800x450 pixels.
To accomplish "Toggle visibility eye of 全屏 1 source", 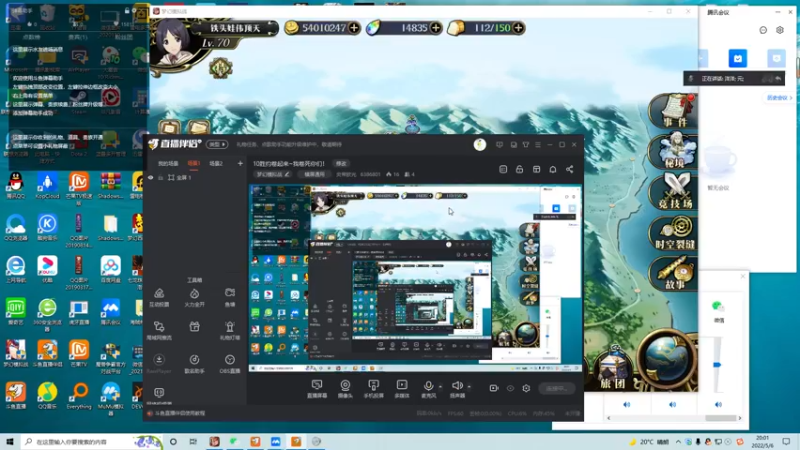I will pyautogui.click(x=151, y=178).
